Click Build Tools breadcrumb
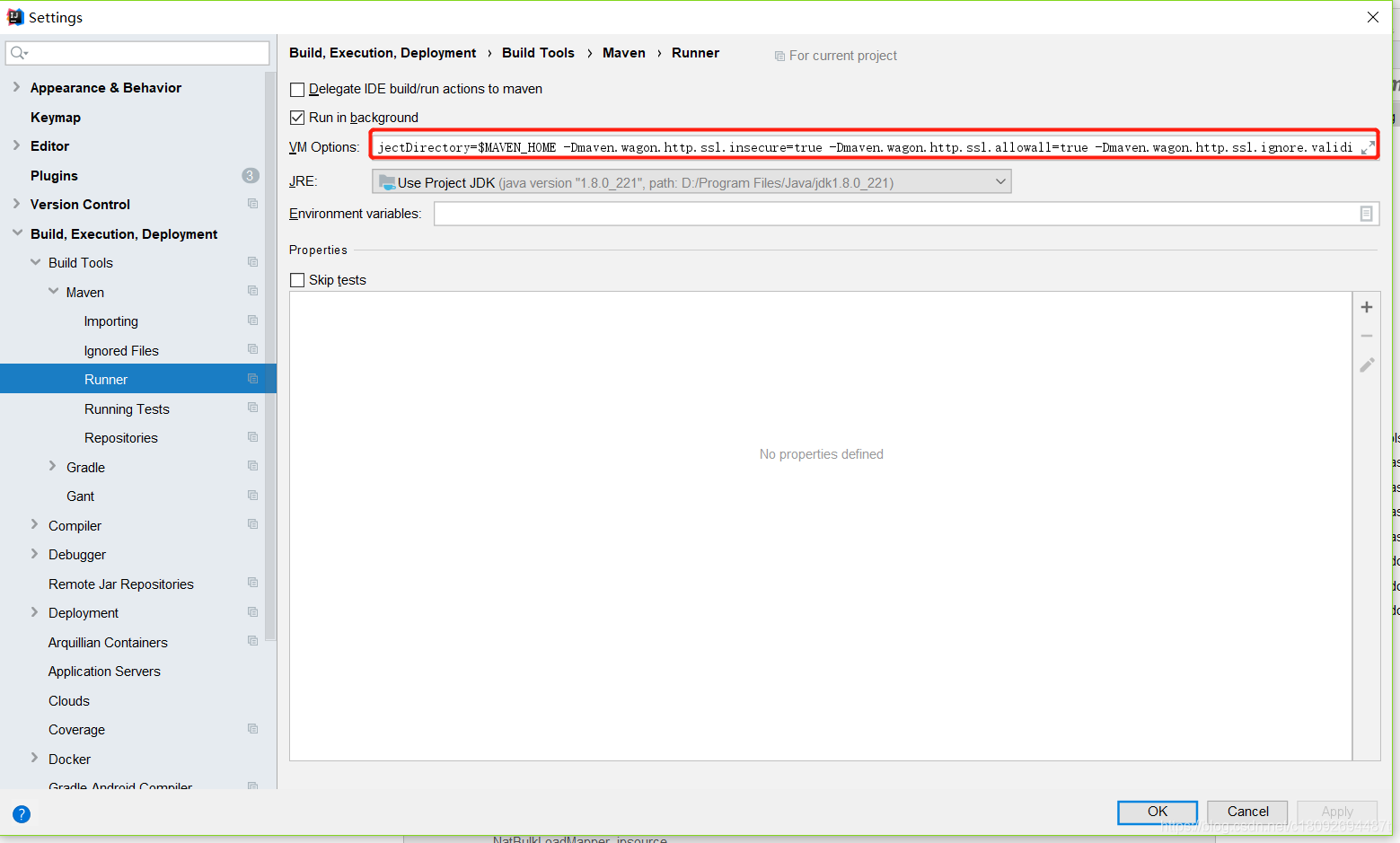 [x=538, y=53]
